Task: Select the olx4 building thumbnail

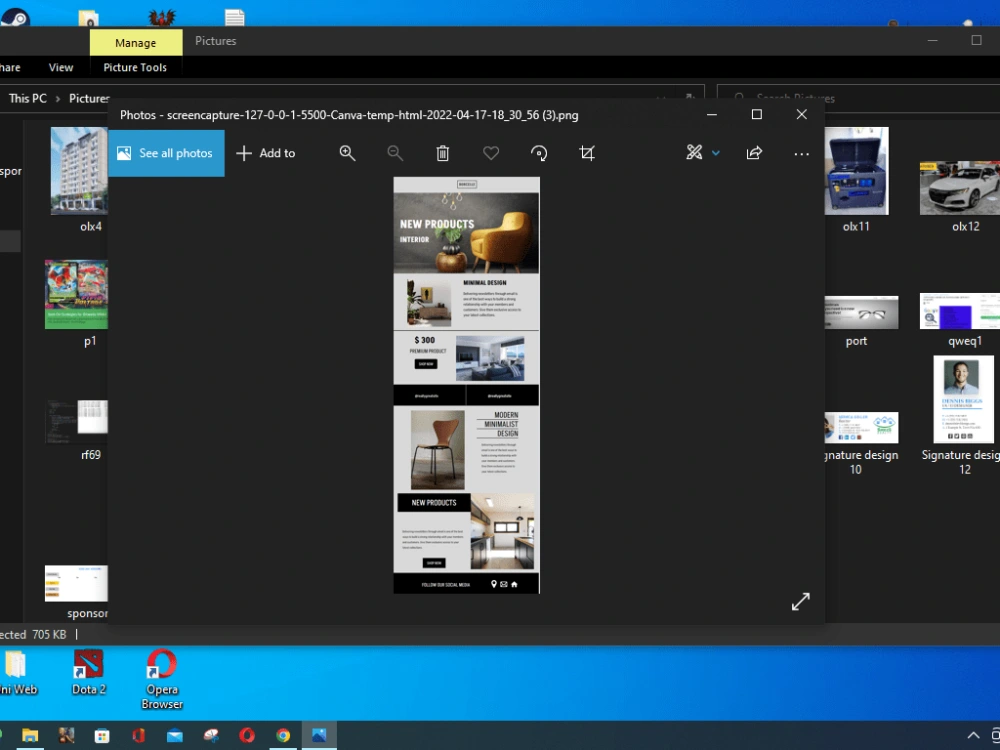Action: click(x=80, y=171)
